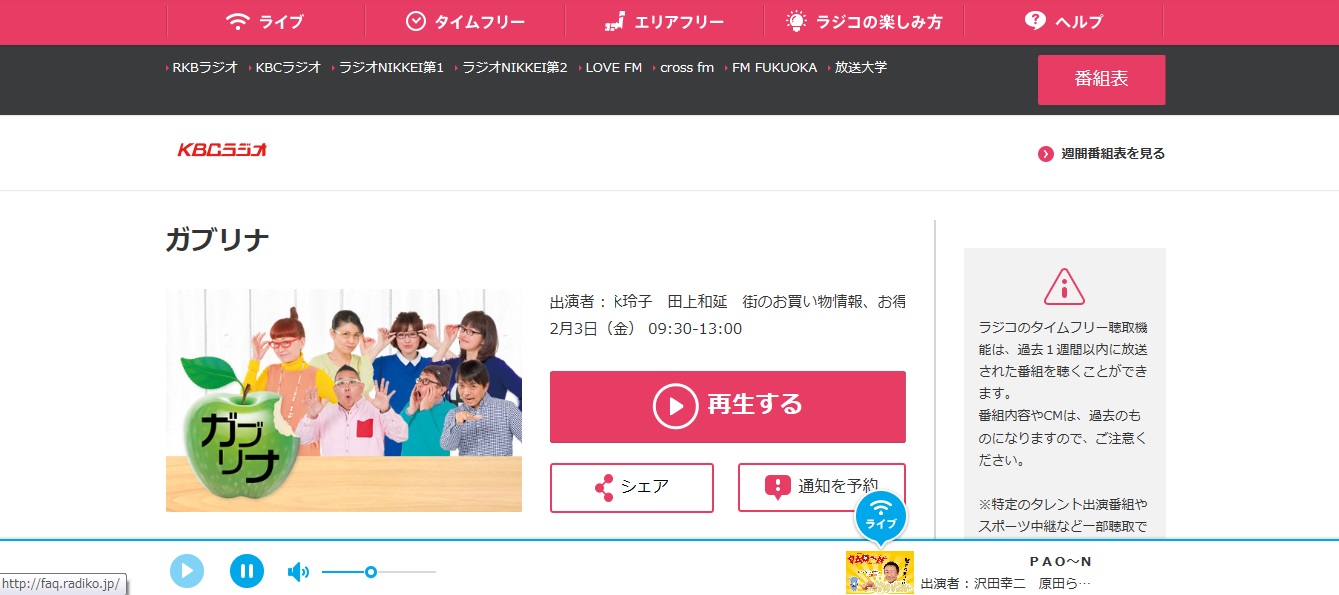Viewport: 1339px width, 595px height.
Task: Choose the FM FUKUOKA station link
Action: pyautogui.click(x=770, y=68)
